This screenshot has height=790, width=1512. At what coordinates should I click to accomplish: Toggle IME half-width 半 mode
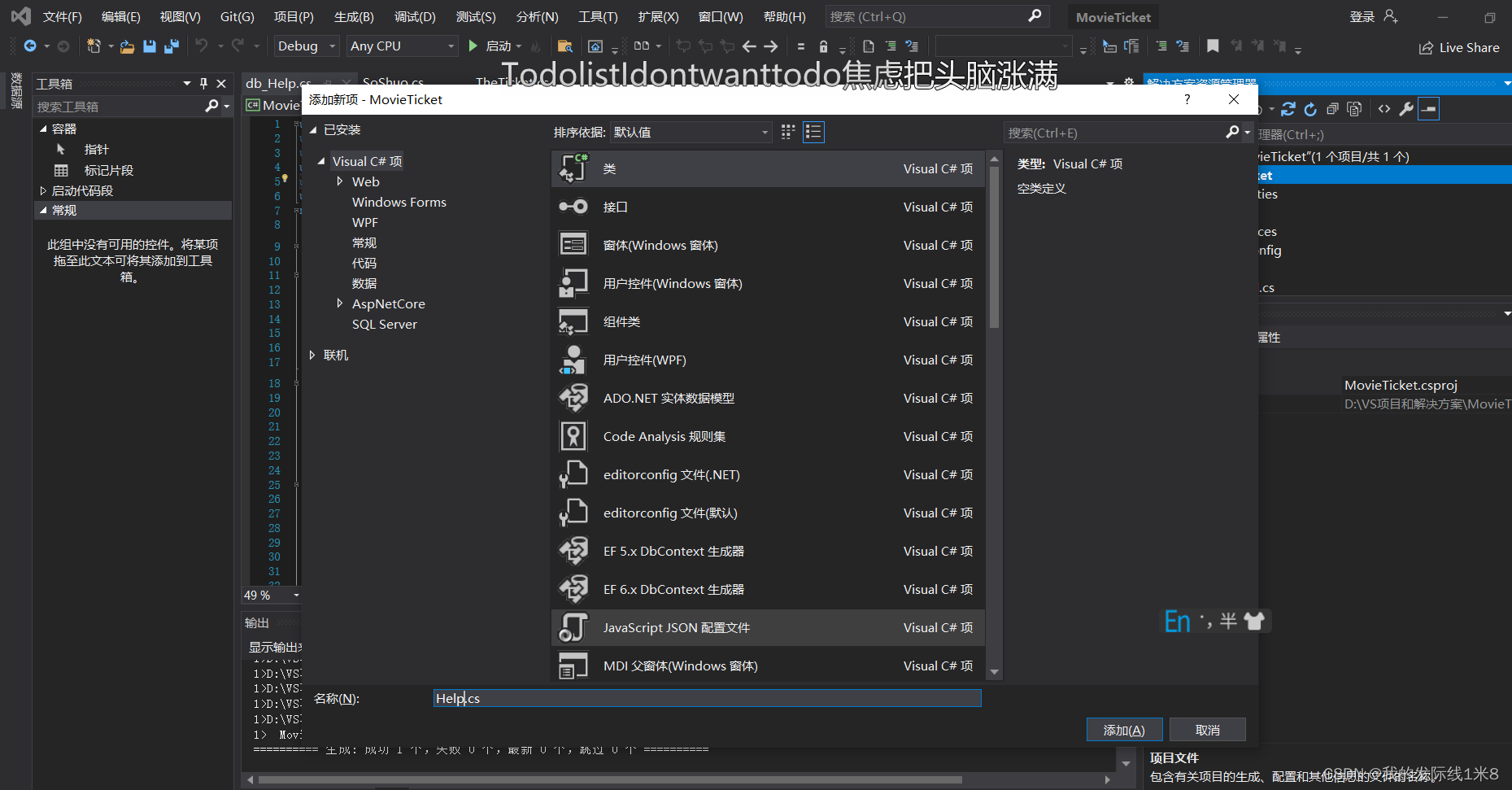point(1229,622)
